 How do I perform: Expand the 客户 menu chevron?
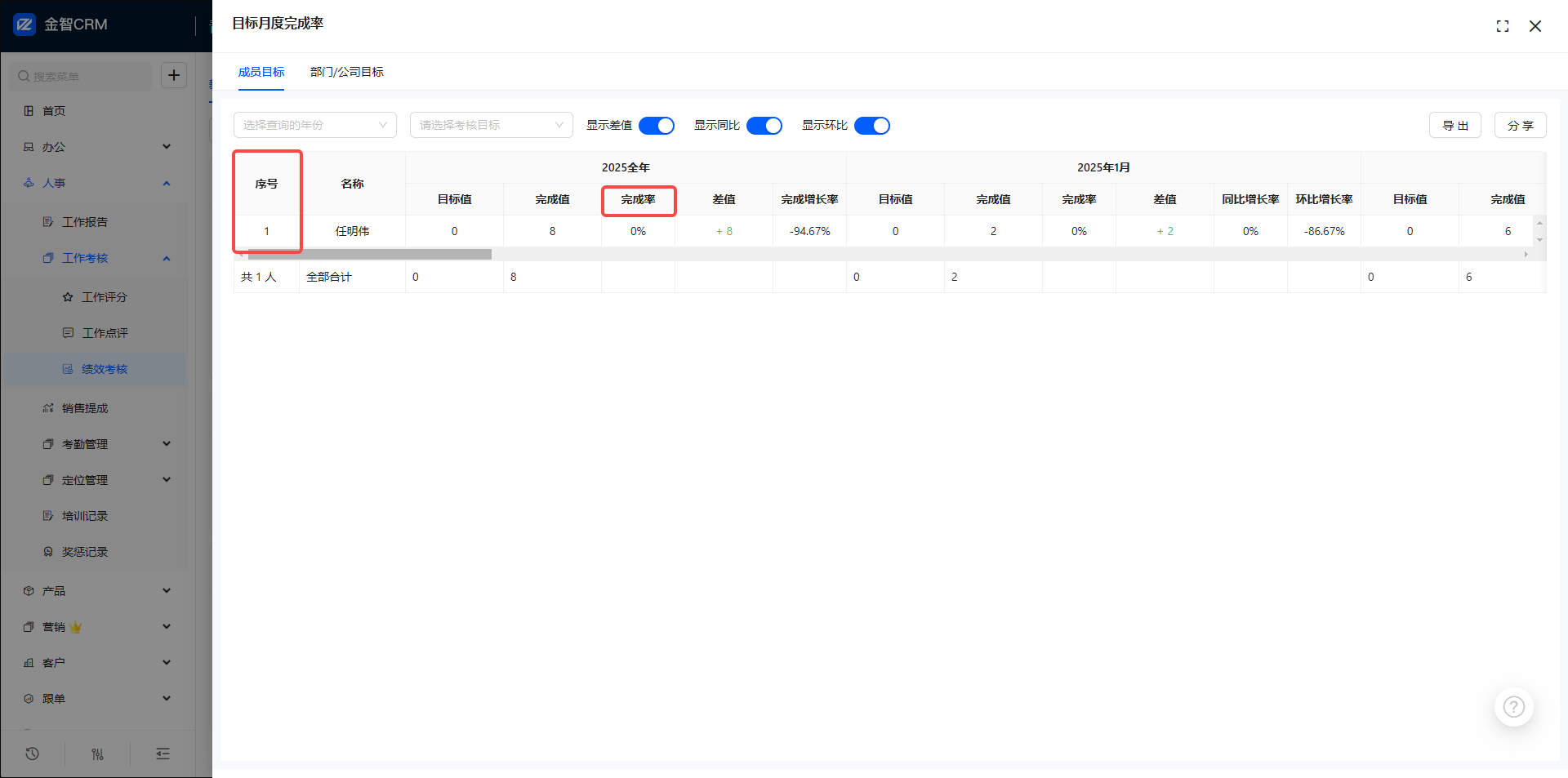point(167,663)
